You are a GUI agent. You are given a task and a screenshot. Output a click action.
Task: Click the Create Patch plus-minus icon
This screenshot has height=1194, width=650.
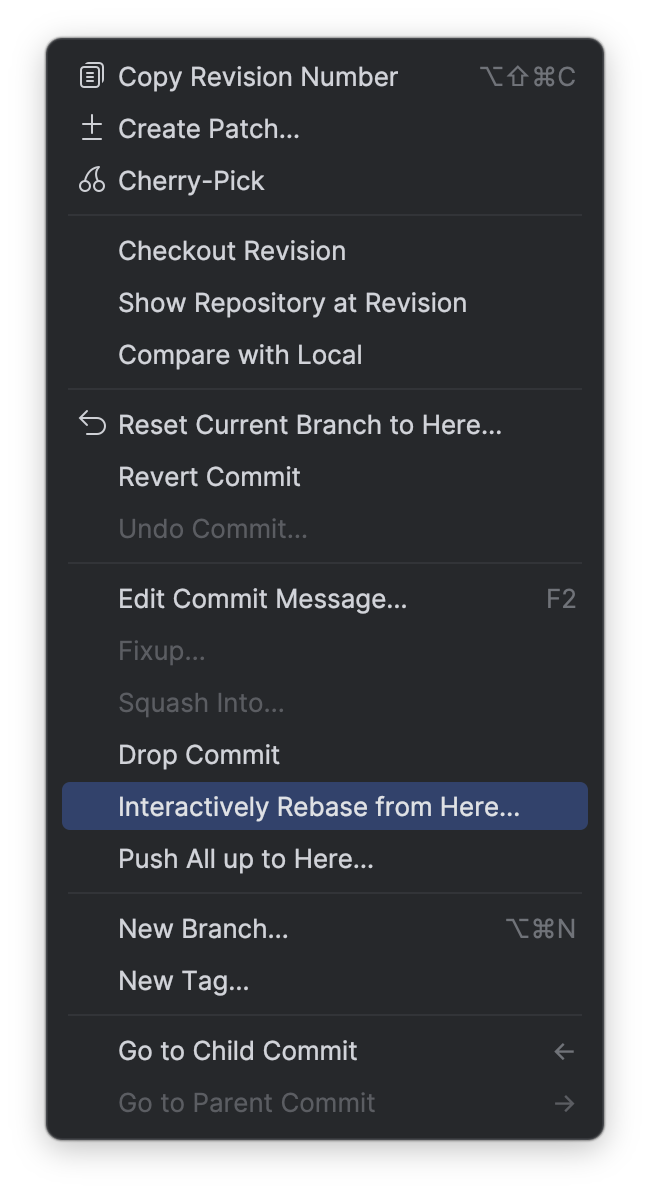(92, 128)
